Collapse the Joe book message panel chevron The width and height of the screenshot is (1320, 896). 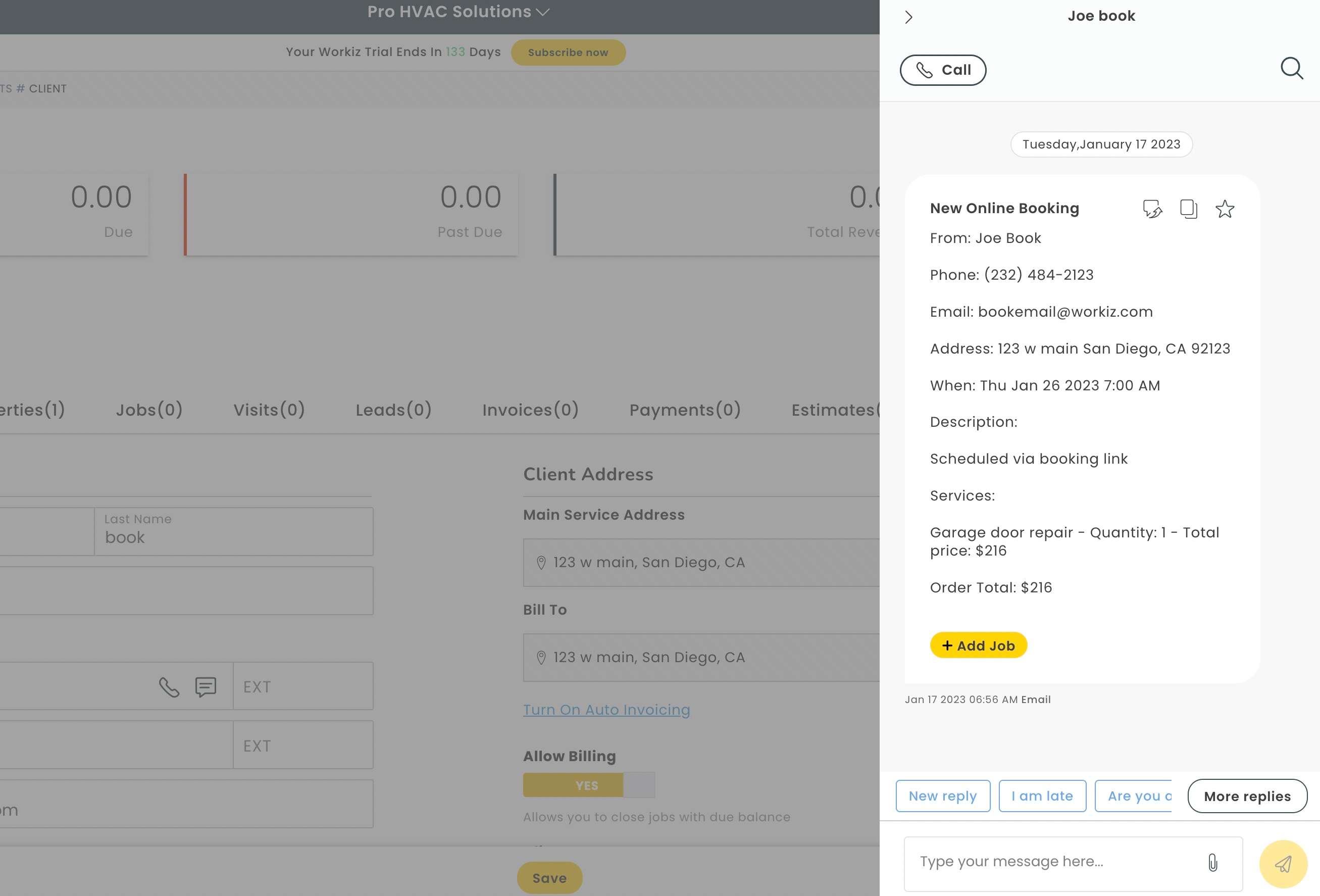pyautogui.click(x=908, y=17)
